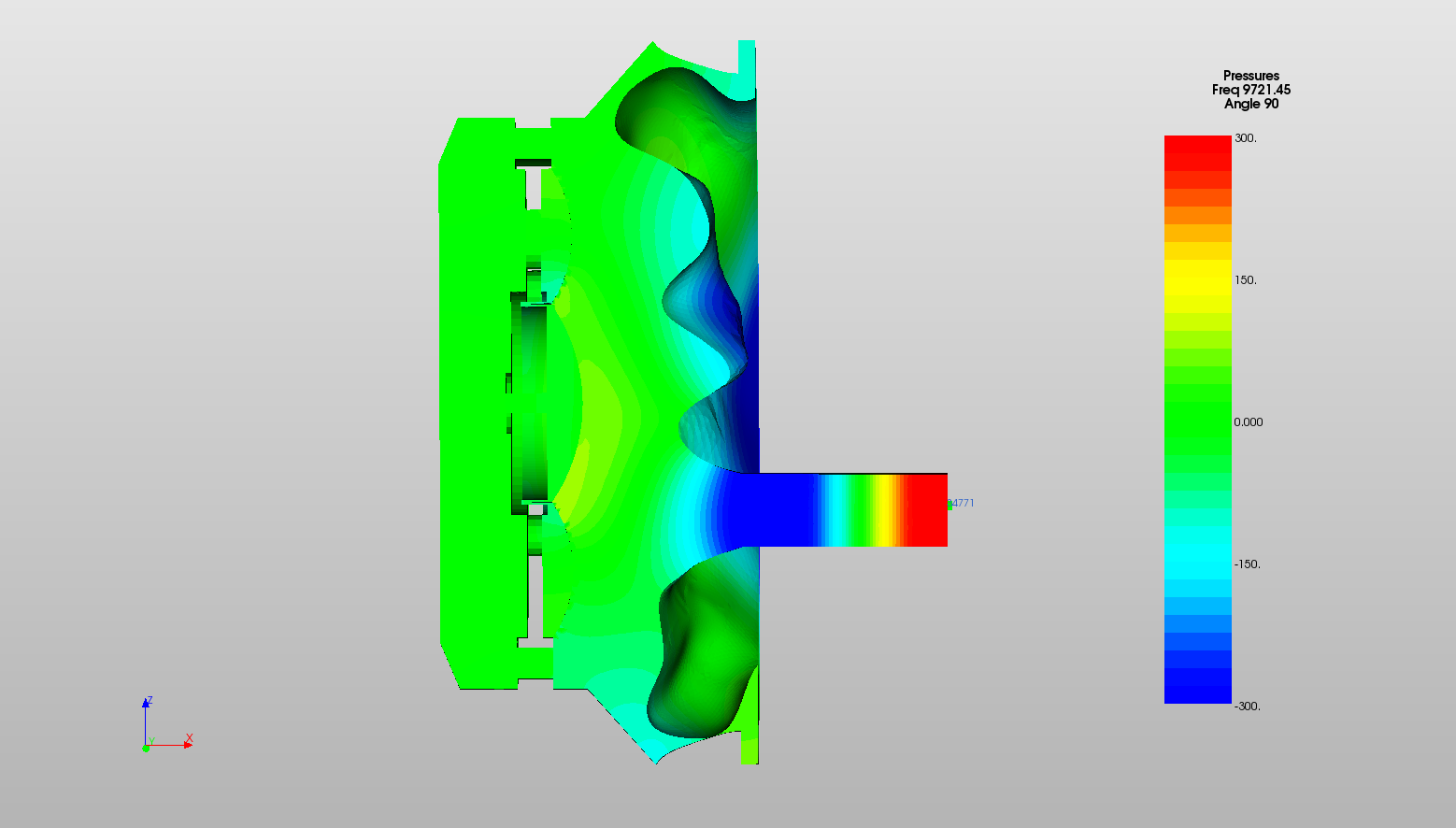Click the Angle 90 legend text
The width and height of the screenshot is (1456, 828).
1250,104
